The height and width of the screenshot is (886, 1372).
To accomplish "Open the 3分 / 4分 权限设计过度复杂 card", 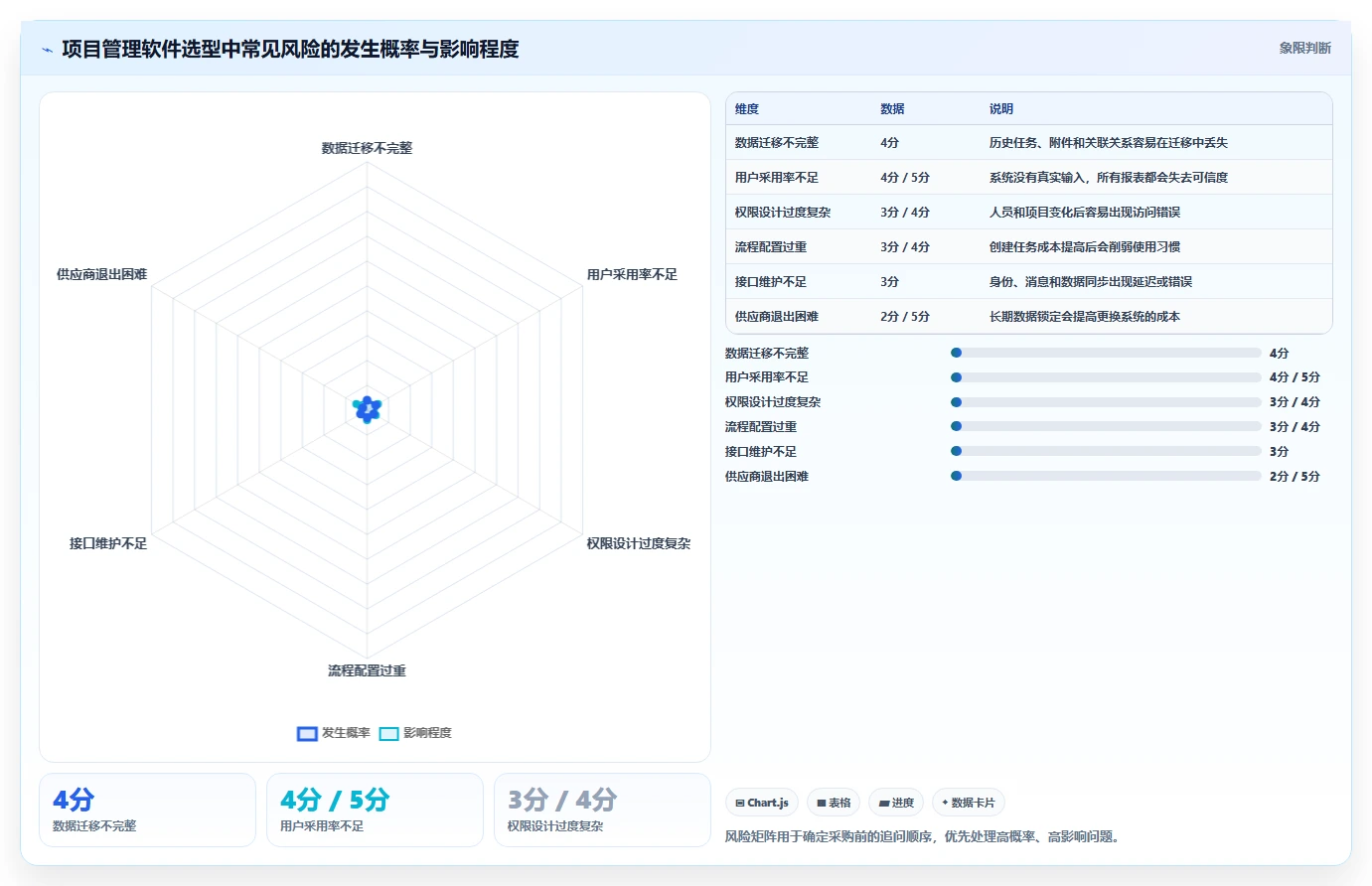I will click(602, 810).
